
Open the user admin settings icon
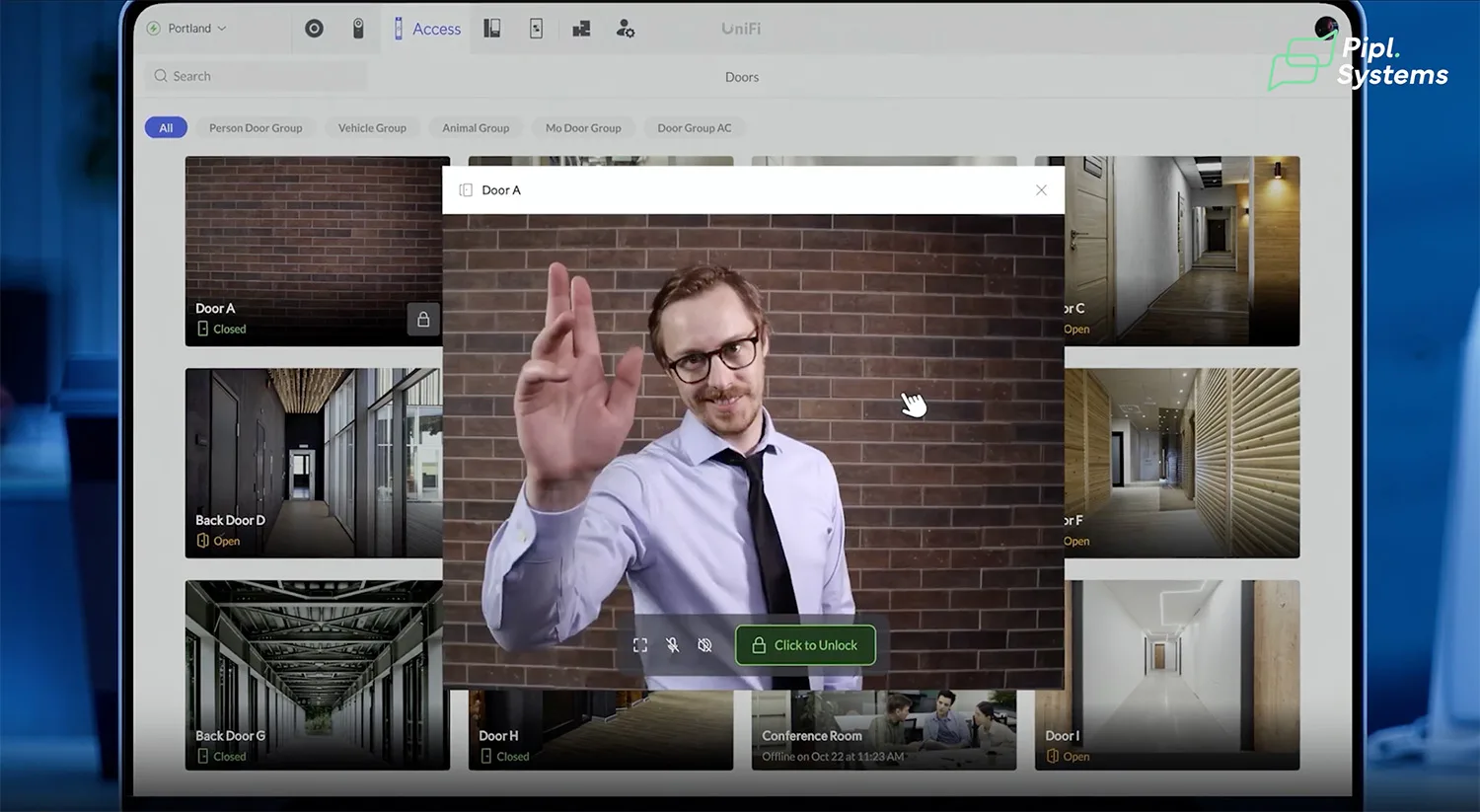[x=625, y=29]
